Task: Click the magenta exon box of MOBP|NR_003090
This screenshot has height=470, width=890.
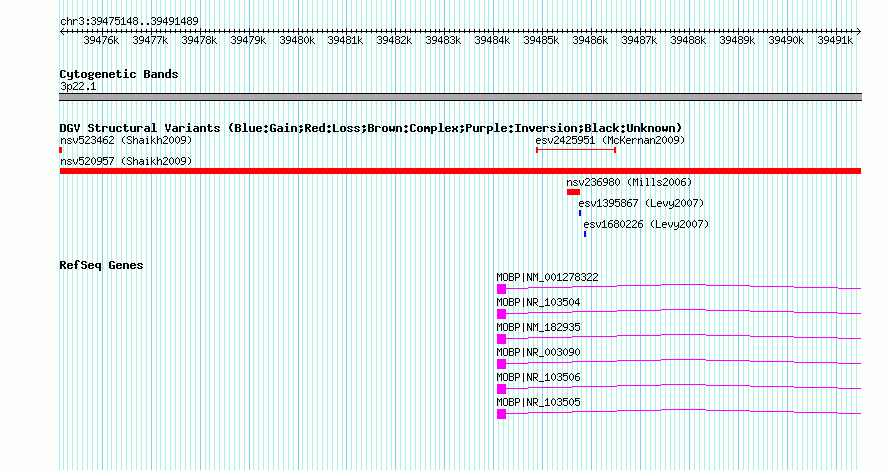Action: [501, 364]
